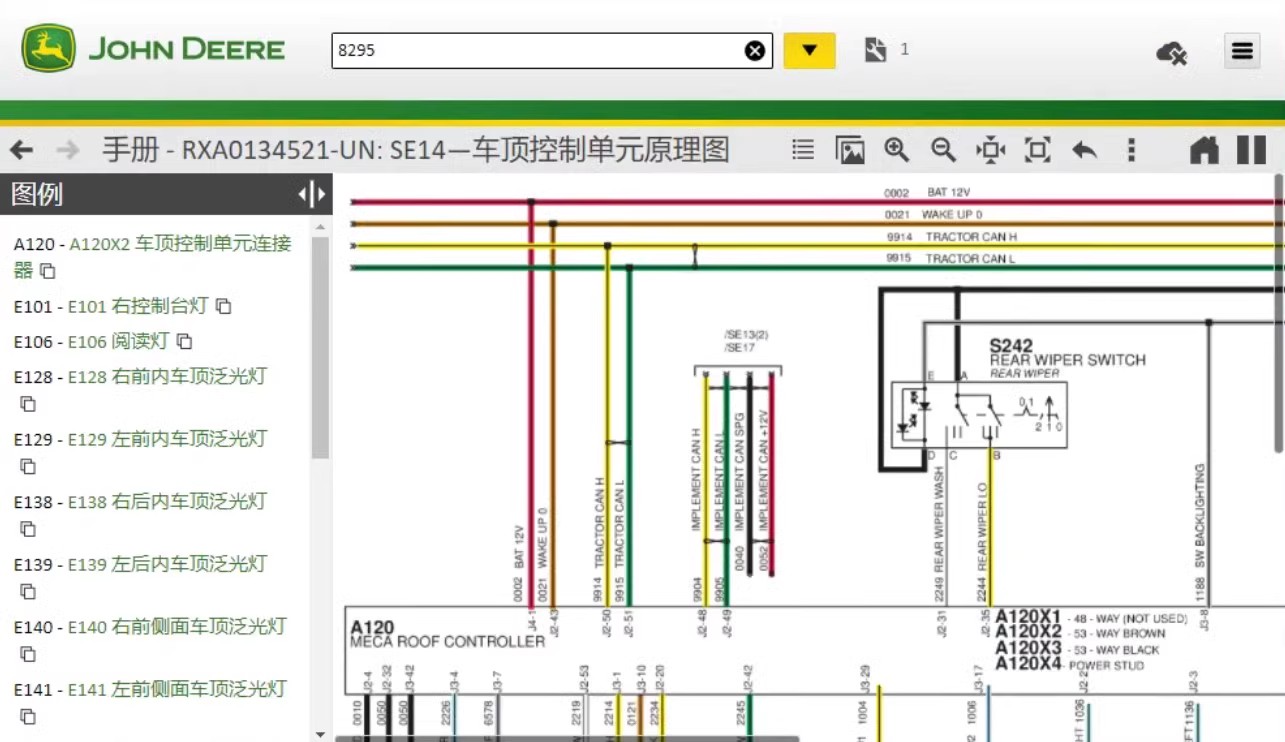The height and width of the screenshot is (742, 1285).
Task: Go forward with the right arrow
Action: 68,150
